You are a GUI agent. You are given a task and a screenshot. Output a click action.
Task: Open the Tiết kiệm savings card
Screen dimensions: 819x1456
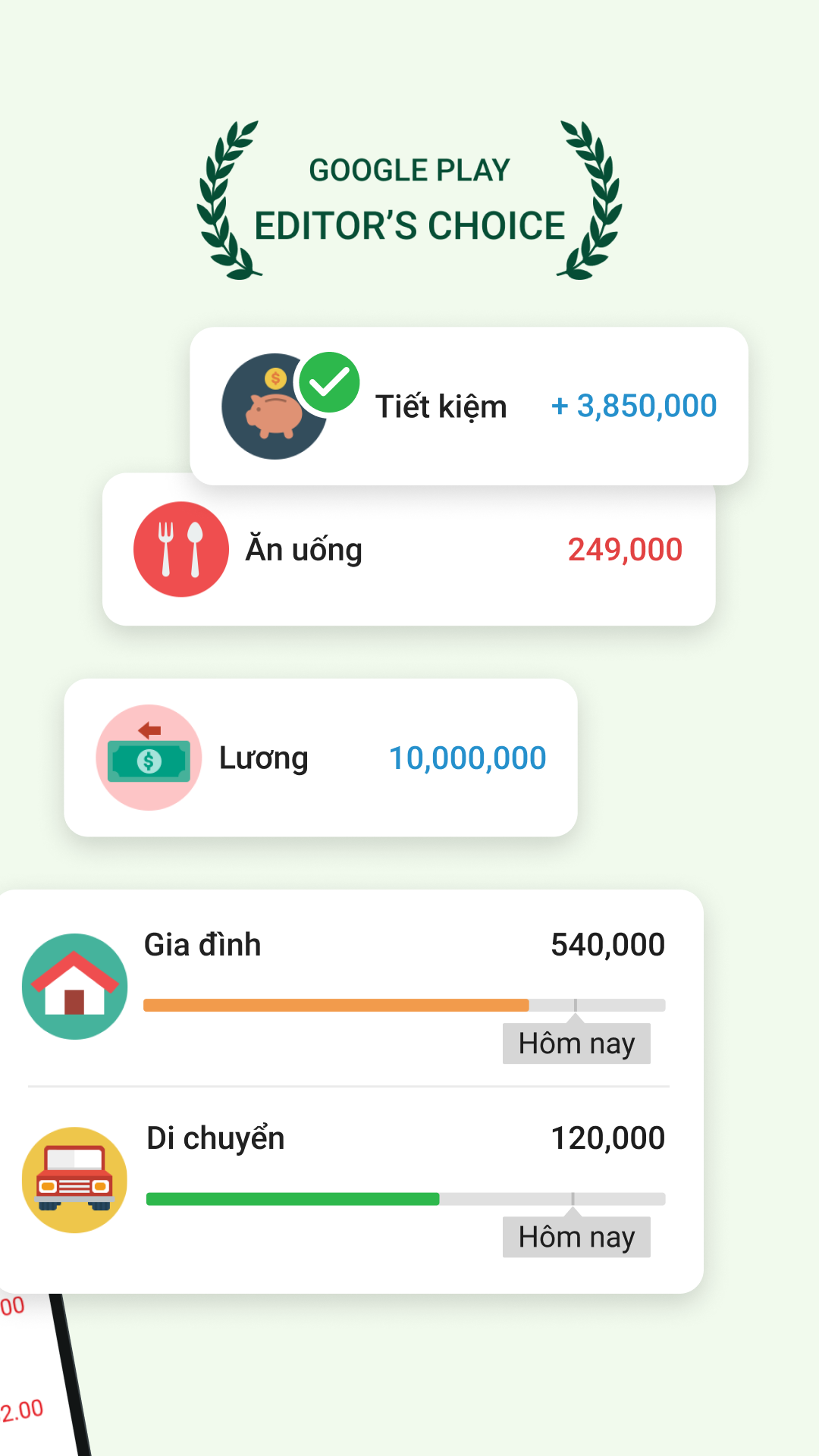point(469,406)
